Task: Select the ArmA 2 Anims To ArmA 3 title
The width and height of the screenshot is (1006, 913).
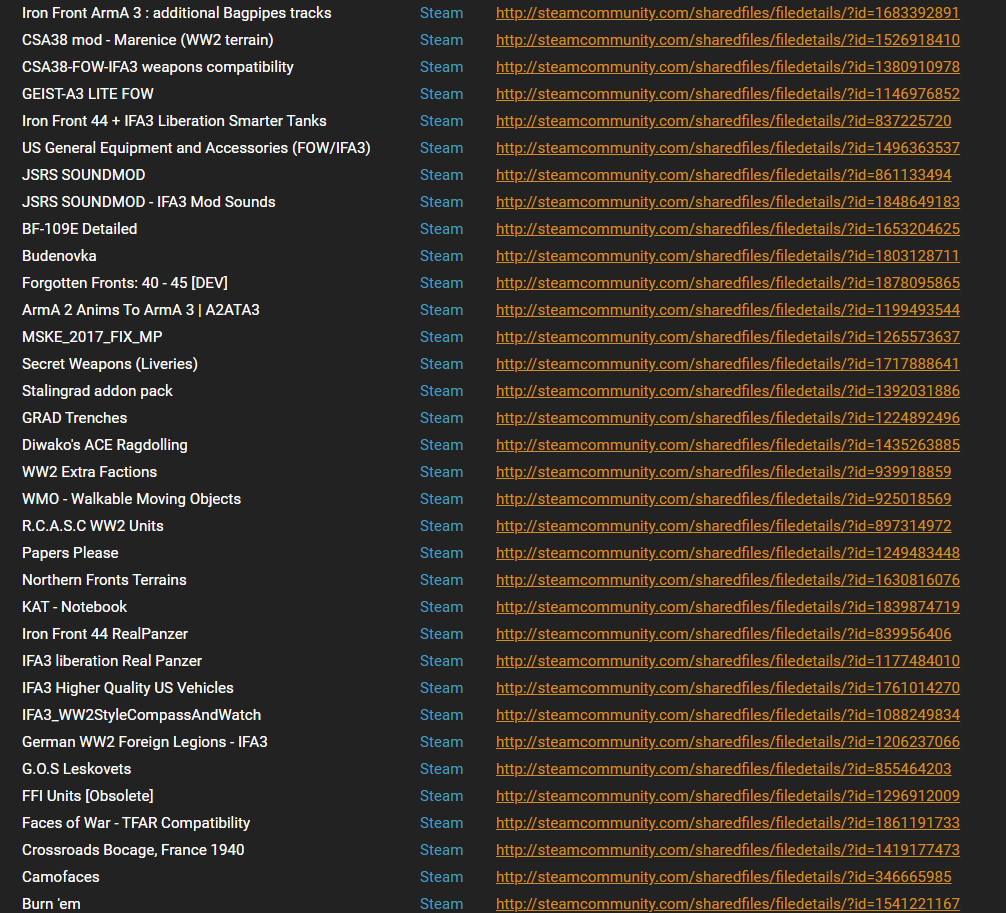Action: pyautogui.click(x=140, y=310)
